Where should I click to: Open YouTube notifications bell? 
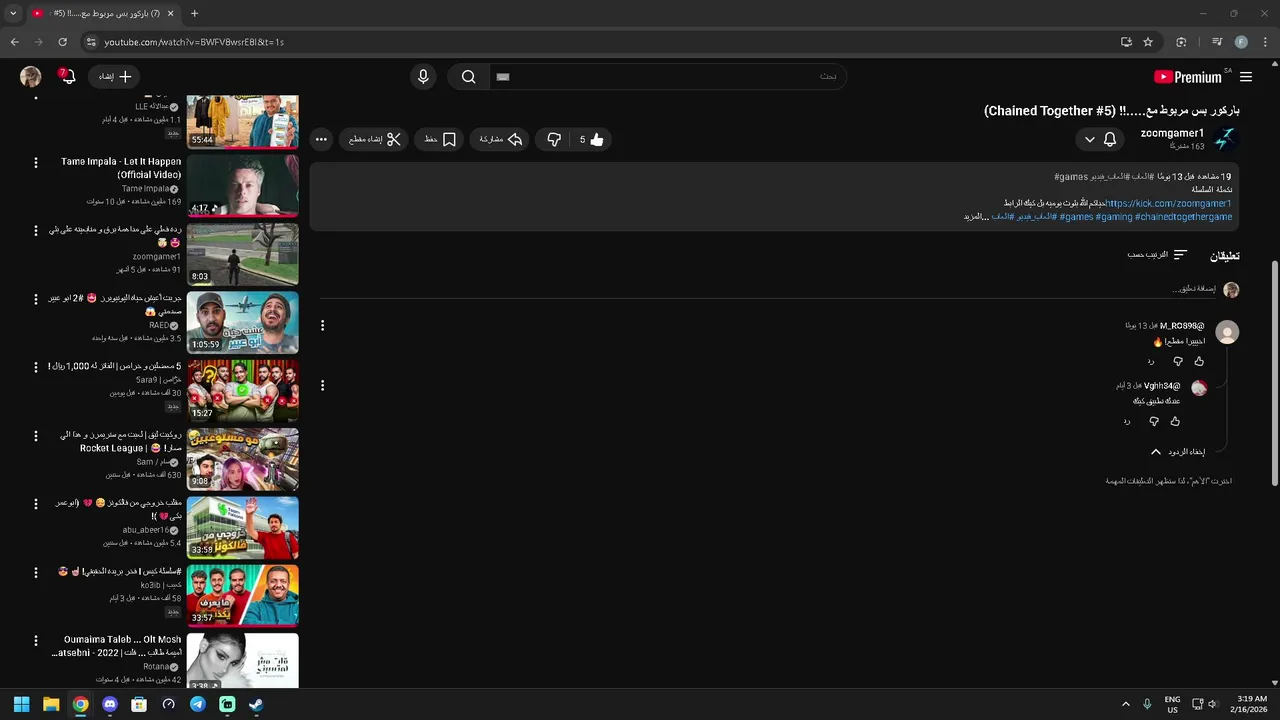coord(67,77)
